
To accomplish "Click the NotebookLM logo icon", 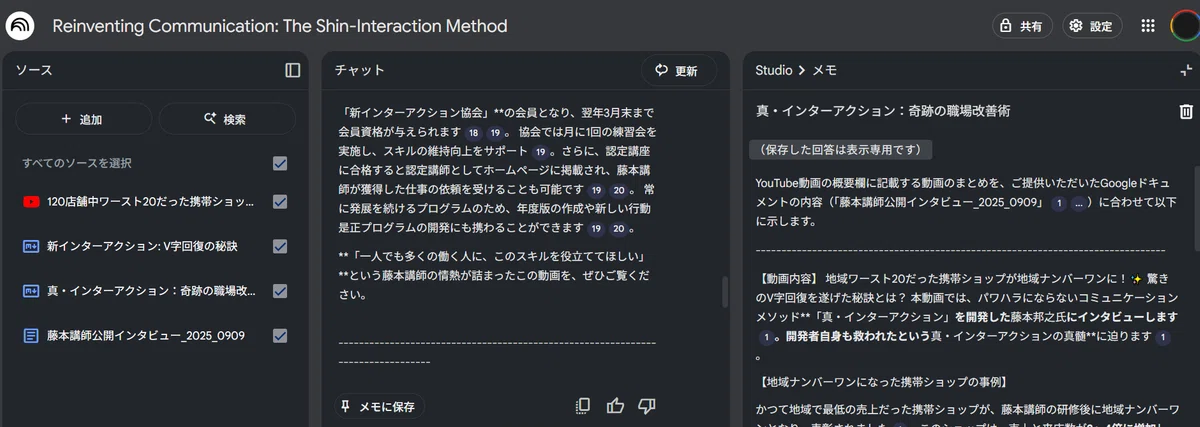I will click(x=20, y=26).
